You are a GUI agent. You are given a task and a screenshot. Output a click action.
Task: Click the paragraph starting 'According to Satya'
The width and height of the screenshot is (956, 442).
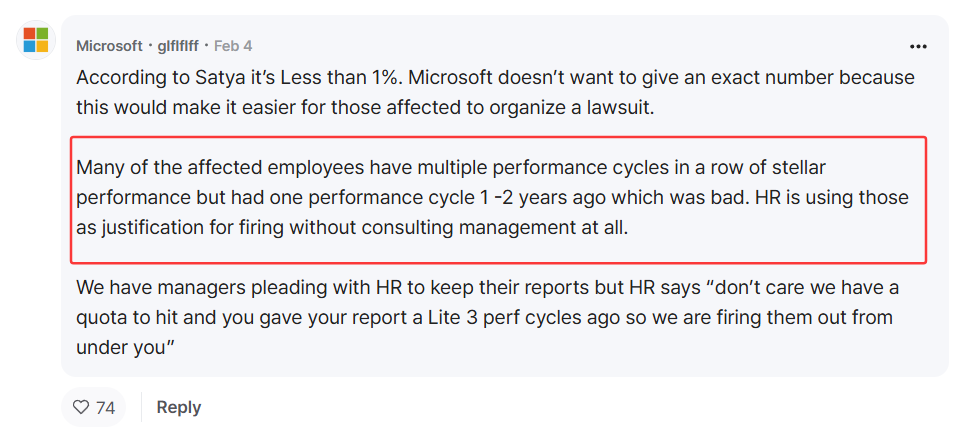click(x=495, y=93)
